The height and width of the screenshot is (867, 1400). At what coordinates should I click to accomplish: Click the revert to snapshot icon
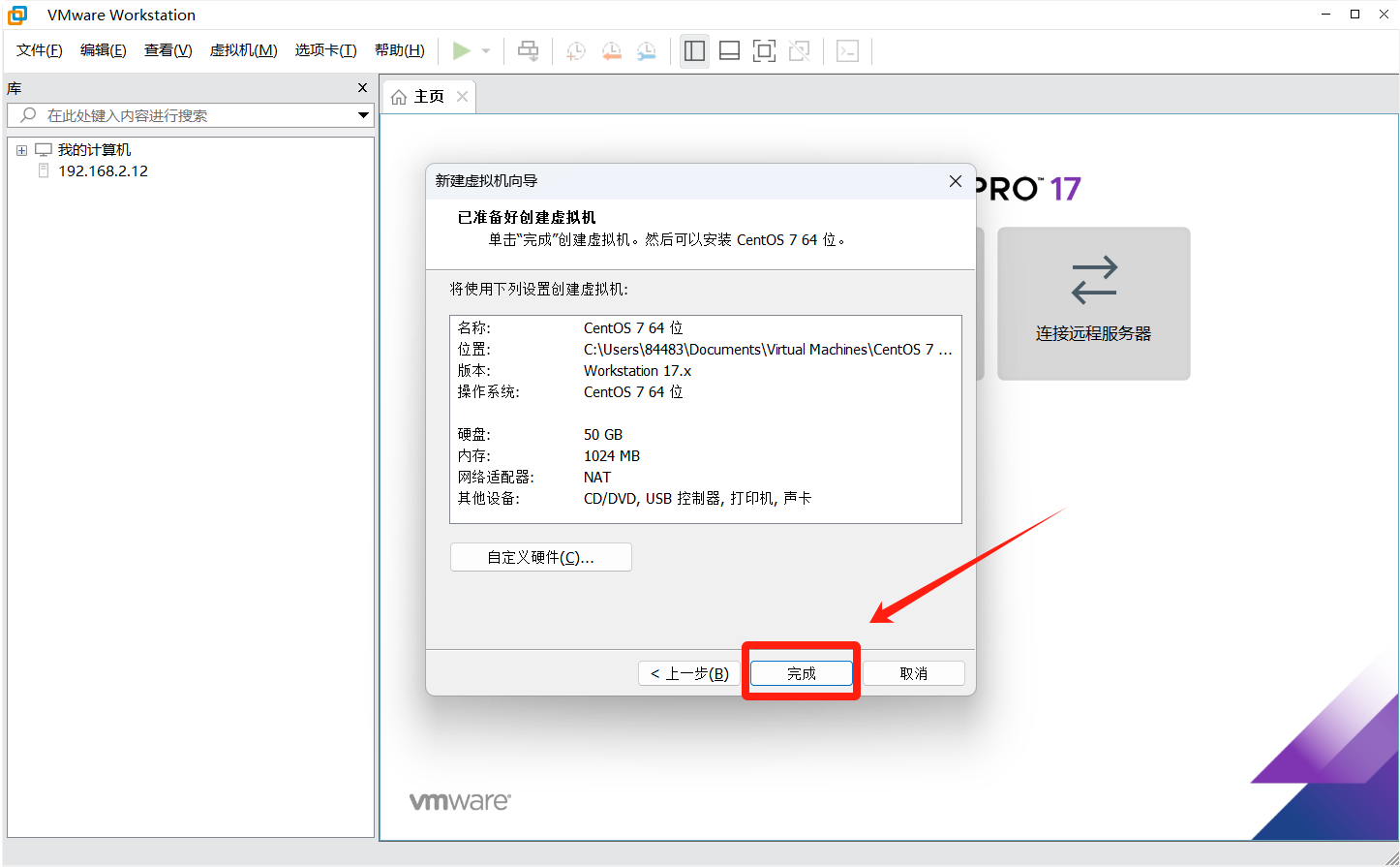click(611, 51)
